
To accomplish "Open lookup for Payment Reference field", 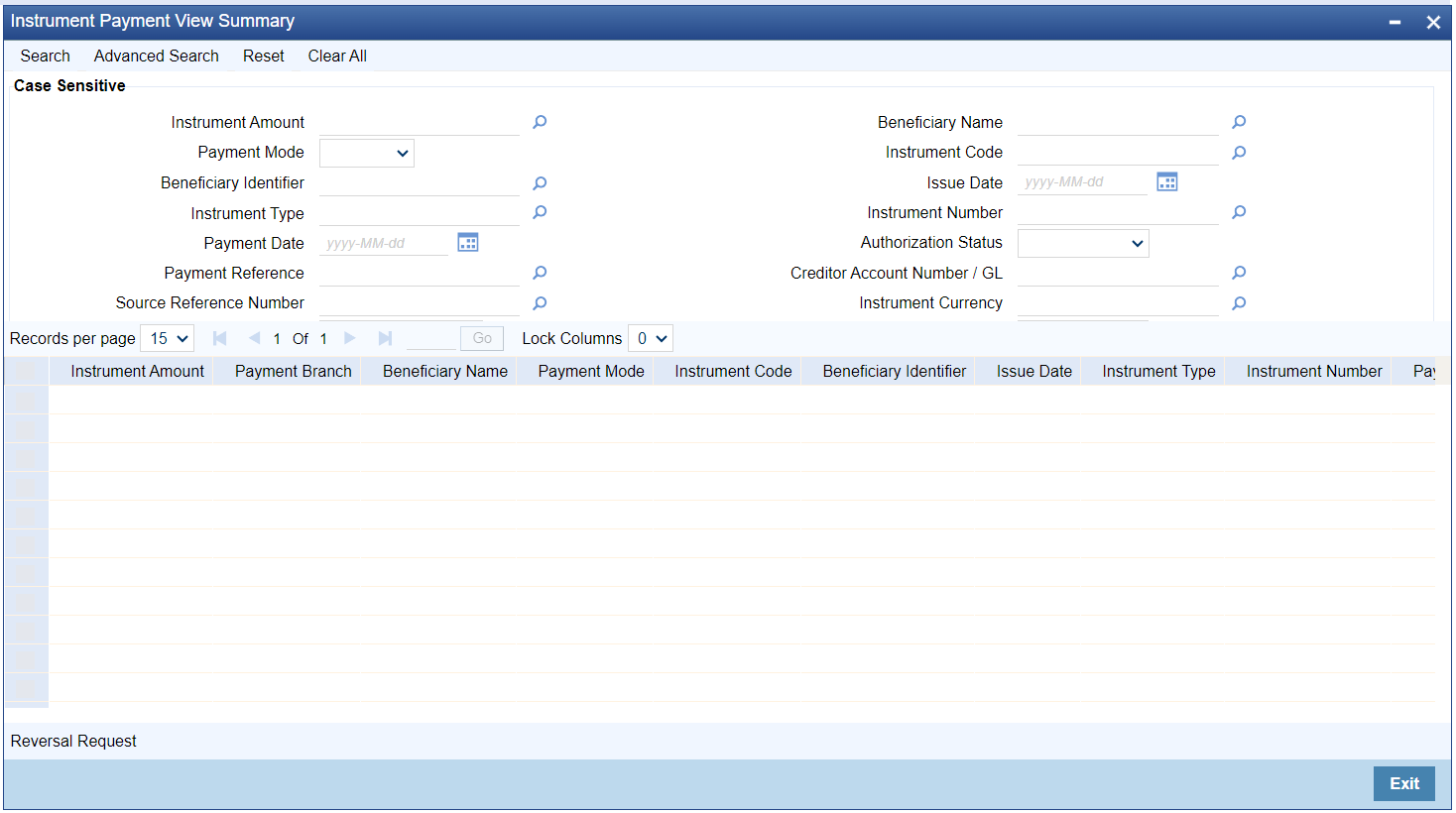I will (x=540, y=273).
